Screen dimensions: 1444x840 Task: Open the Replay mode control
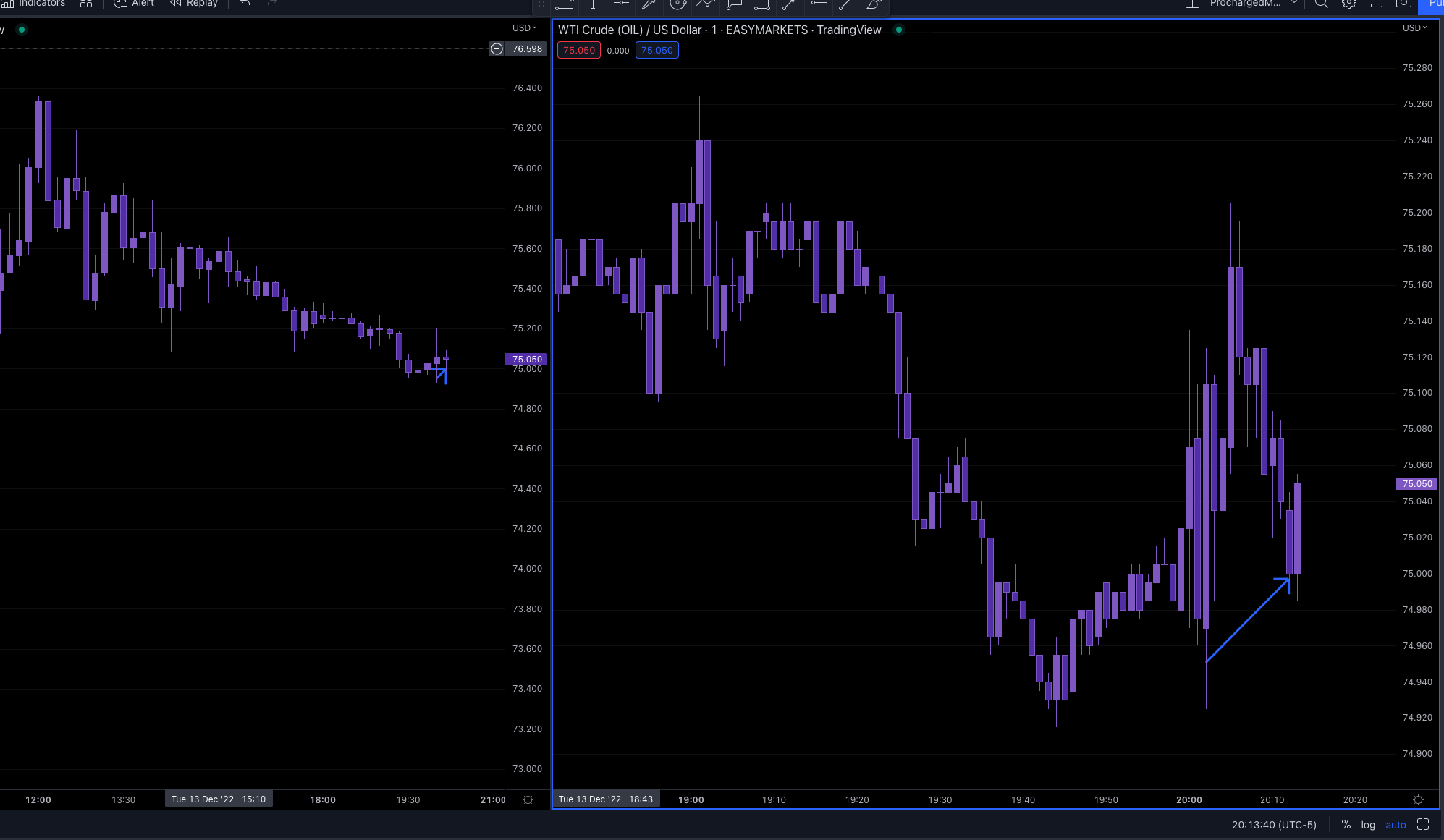coord(193,4)
